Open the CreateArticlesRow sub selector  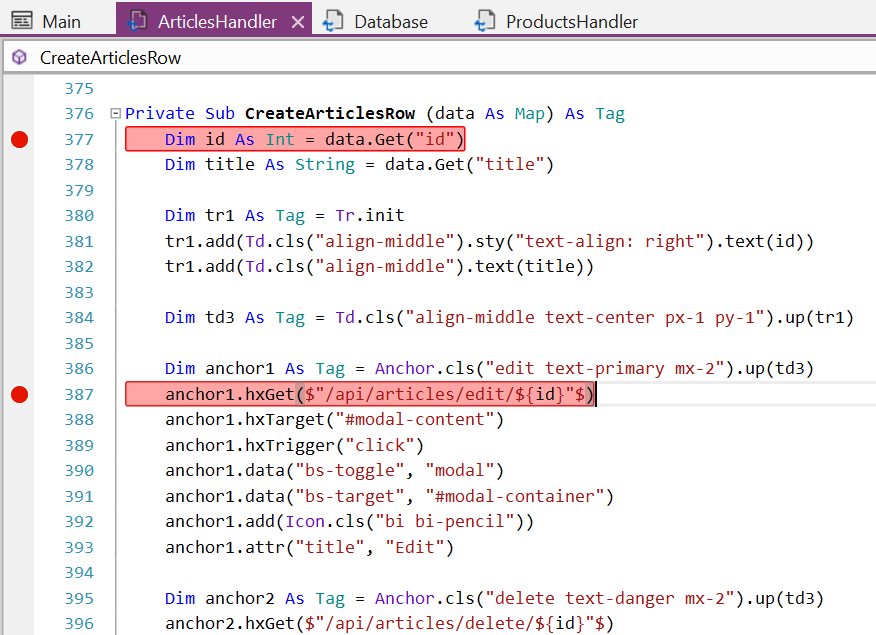coord(440,58)
